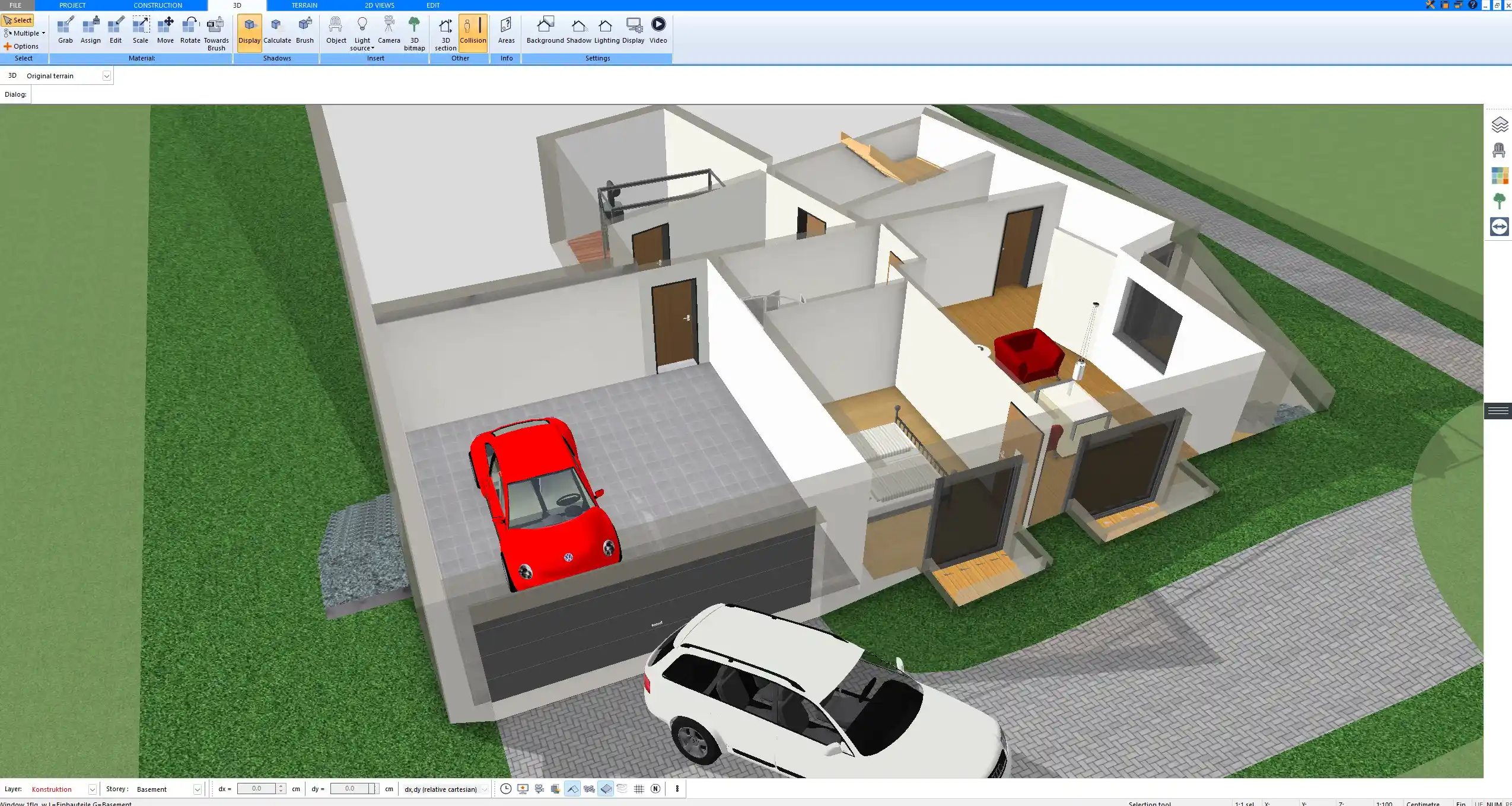Switch to the 2D VIEWS tab
This screenshot has height=806, width=1512.
coord(380,5)
